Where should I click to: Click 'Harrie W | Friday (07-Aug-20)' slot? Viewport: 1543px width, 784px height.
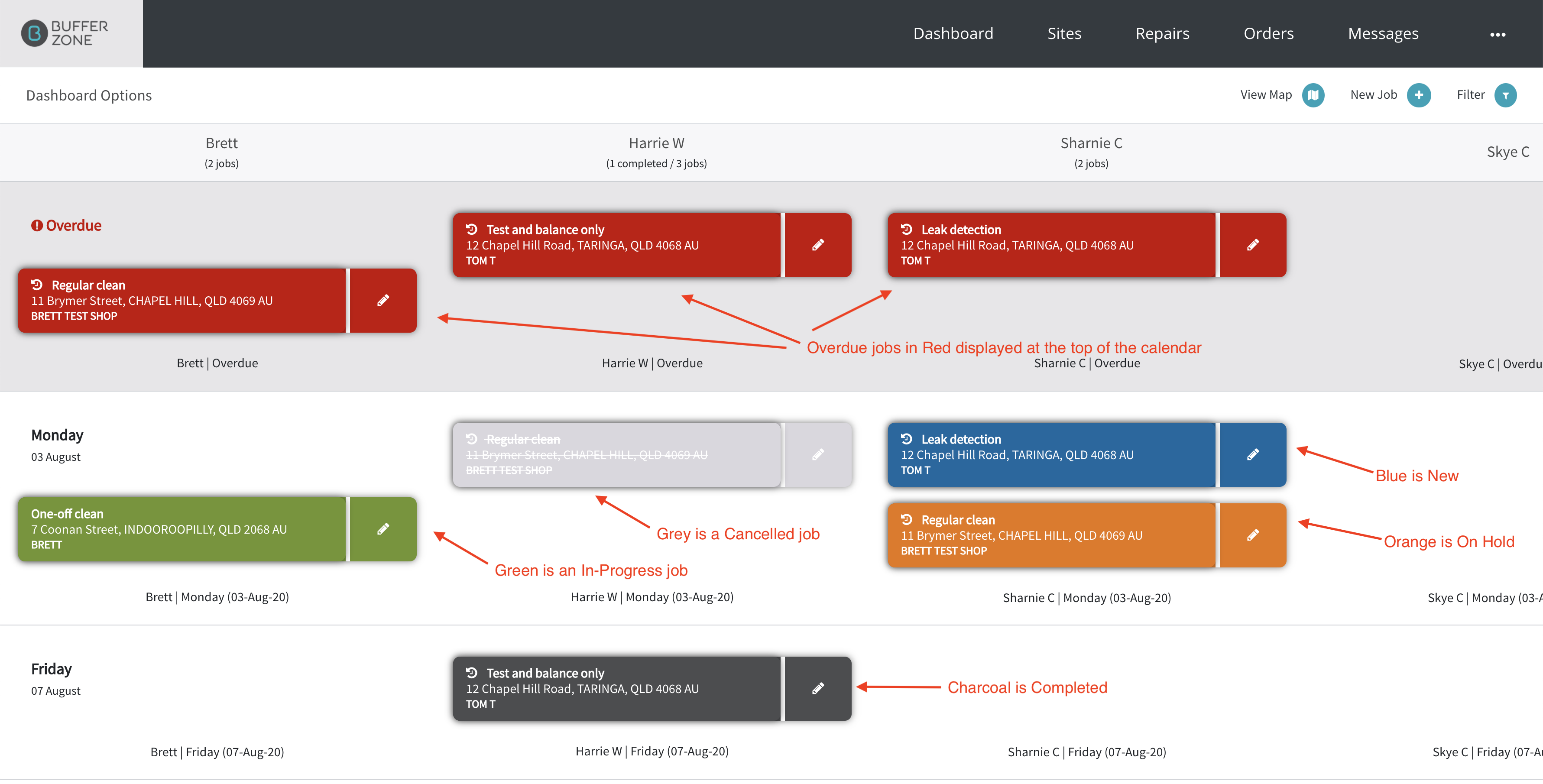click(x=652, y=751)
